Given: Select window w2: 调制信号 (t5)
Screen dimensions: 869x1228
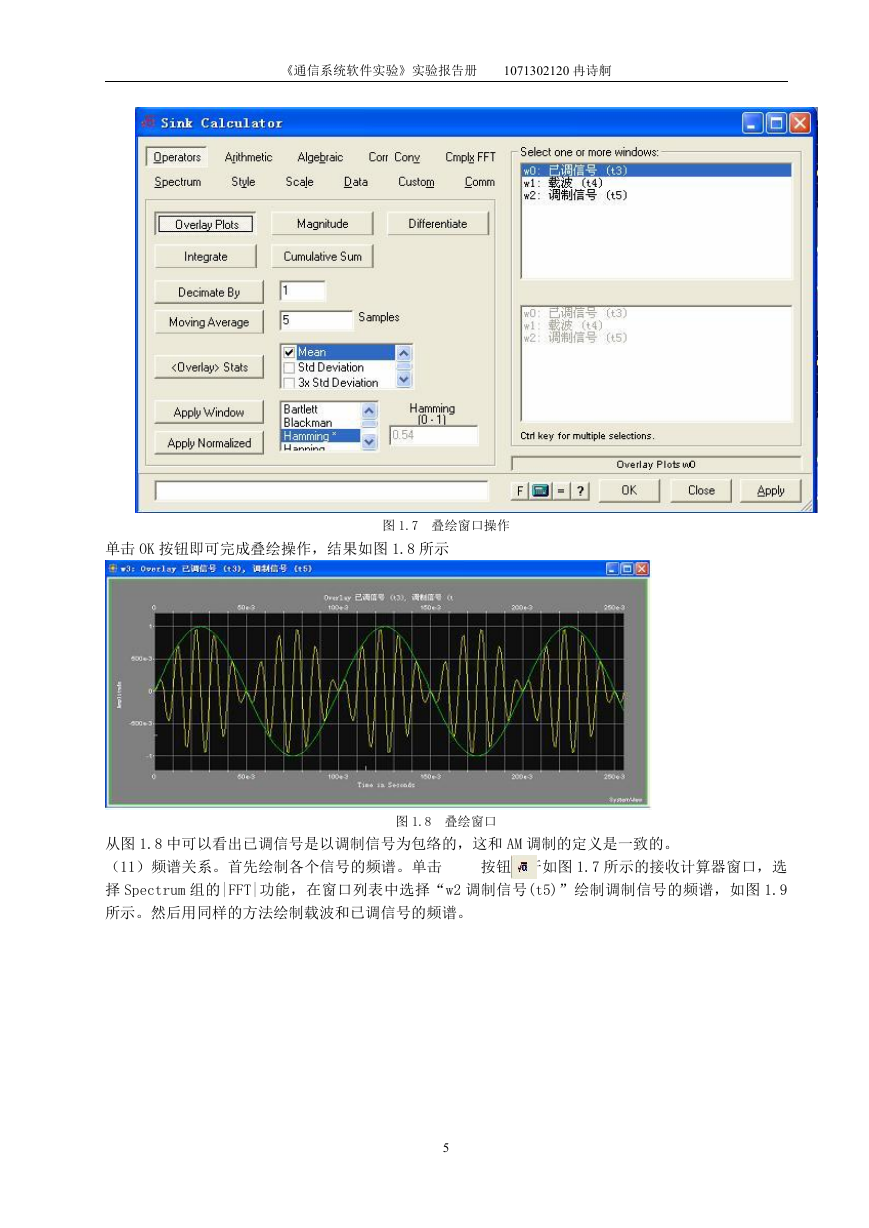Looking at the screenshot, I should point(655,196).
